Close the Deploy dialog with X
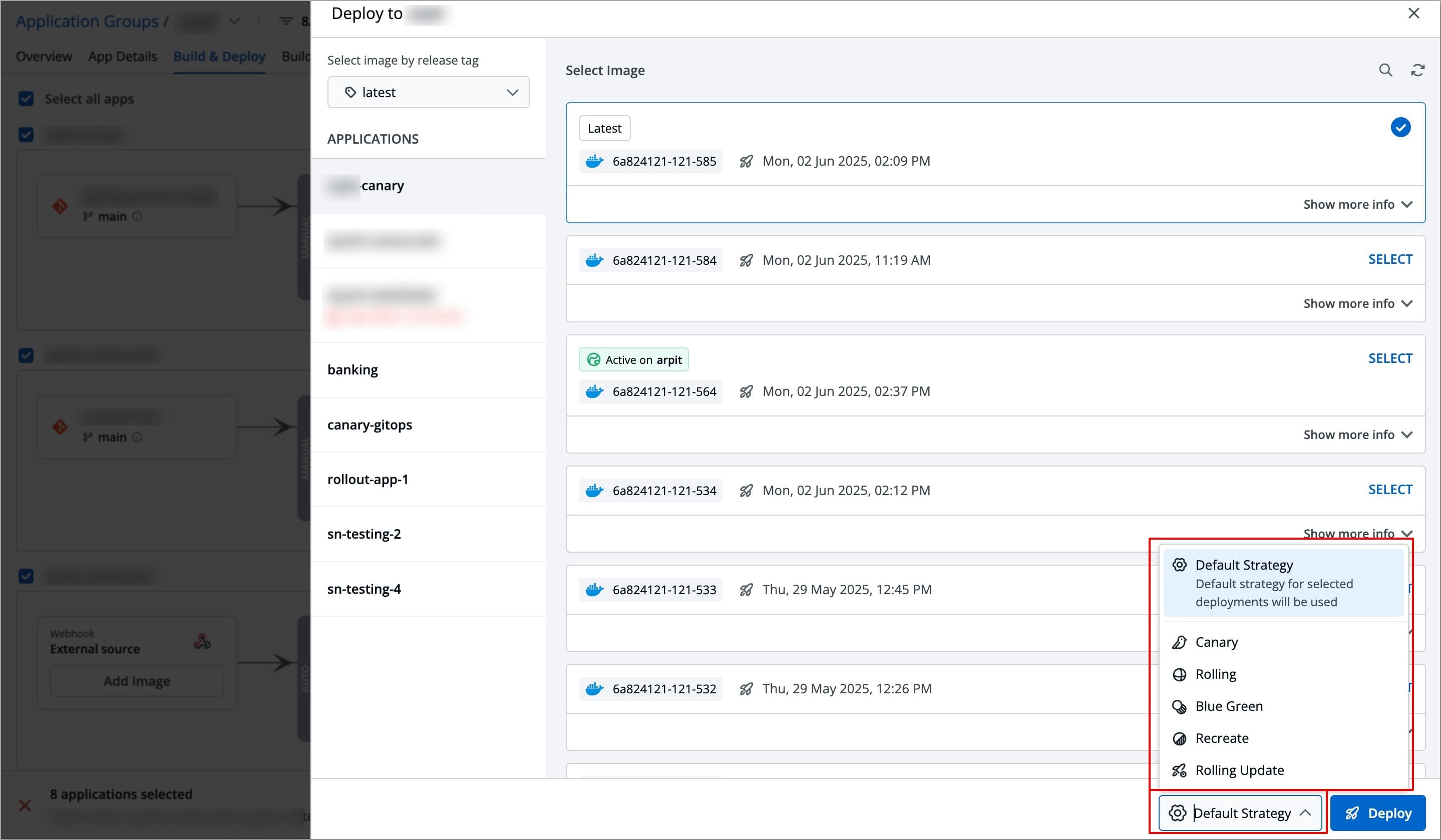This screenshot has height=840, width=1441. (x=1413, y=13)
